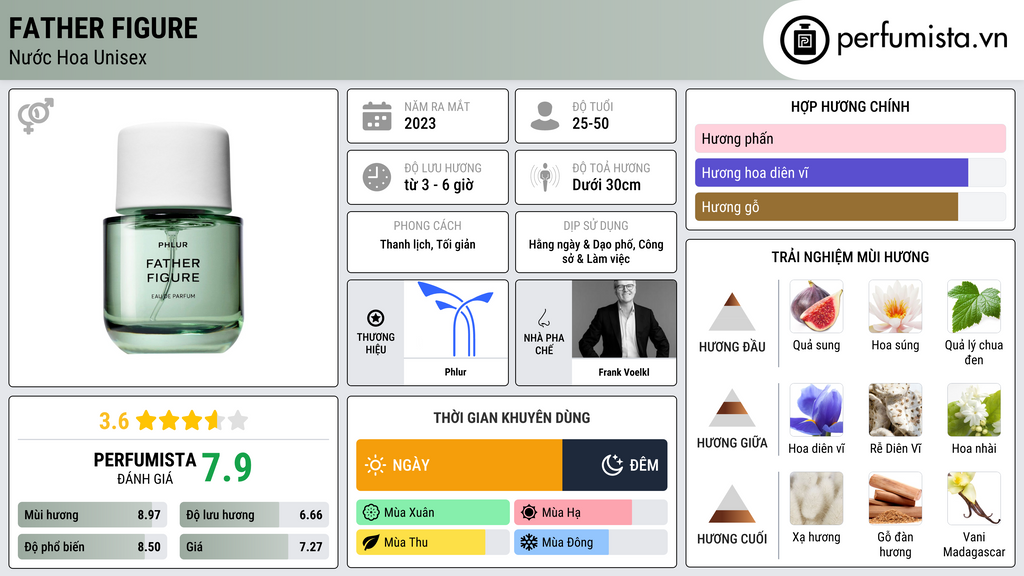Screen dimensions: 1024x576
Task: Click the age range 25-50
Action: pos(590,123)
